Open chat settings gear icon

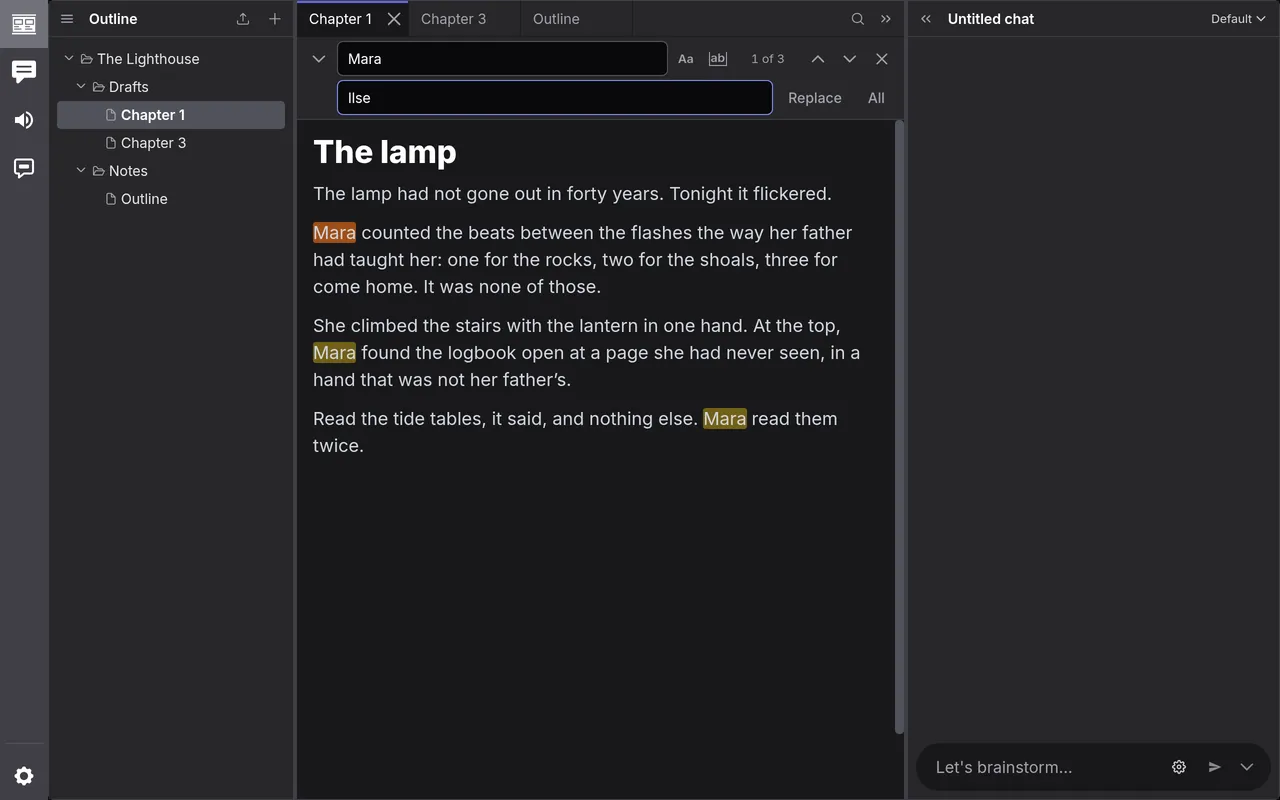pyautogui.click(x=1179, y=767)
